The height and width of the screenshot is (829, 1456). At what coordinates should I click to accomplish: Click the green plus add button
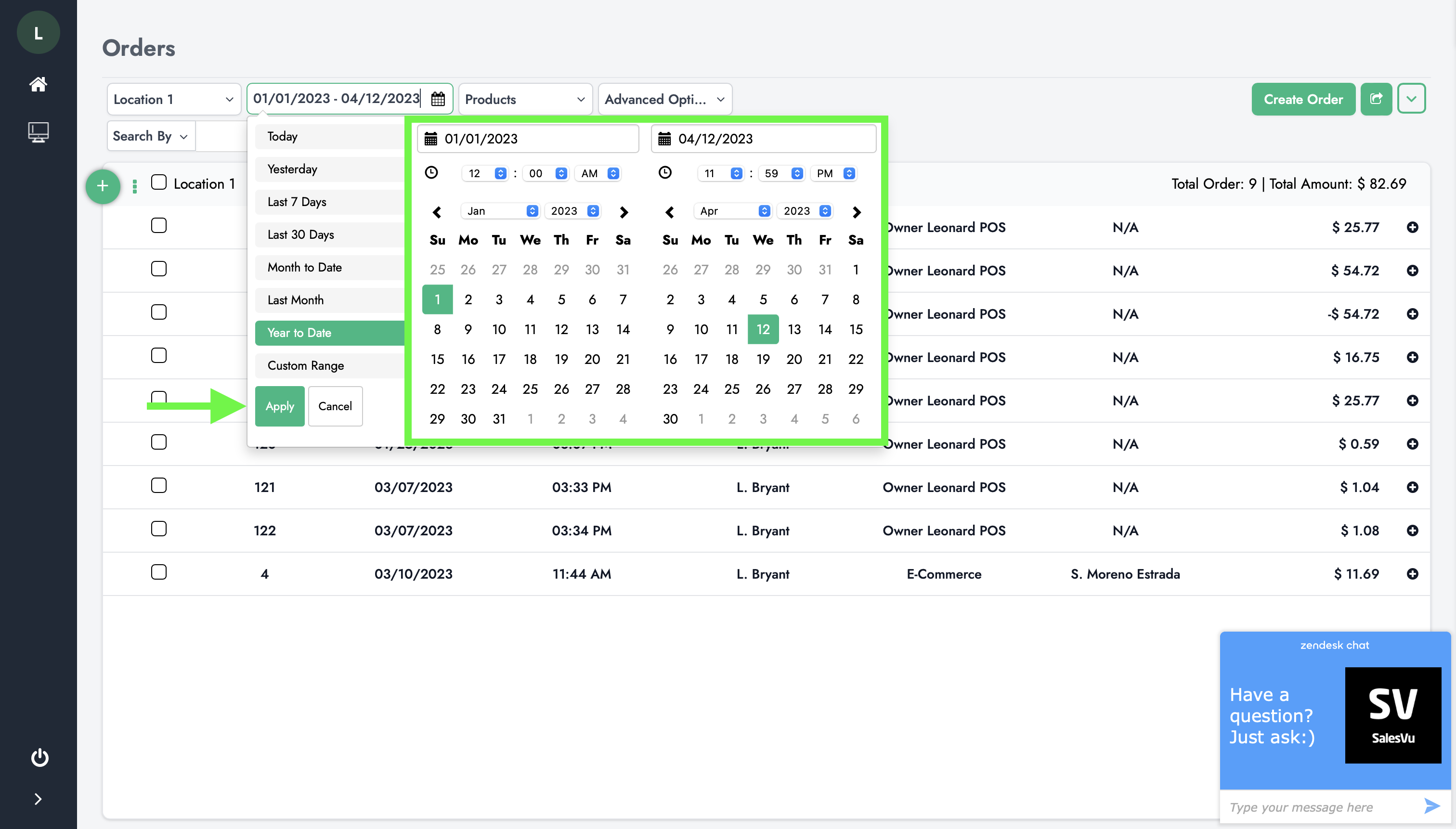[103, 186]
